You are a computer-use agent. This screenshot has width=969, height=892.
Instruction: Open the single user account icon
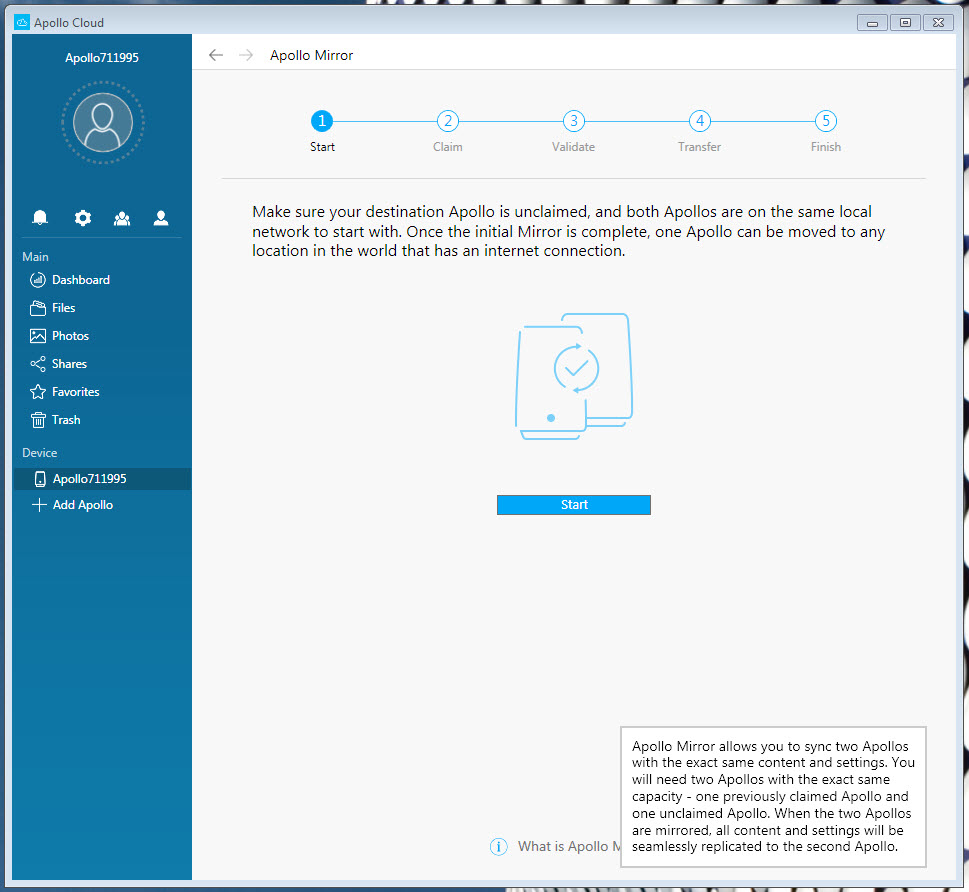point(161,218)
